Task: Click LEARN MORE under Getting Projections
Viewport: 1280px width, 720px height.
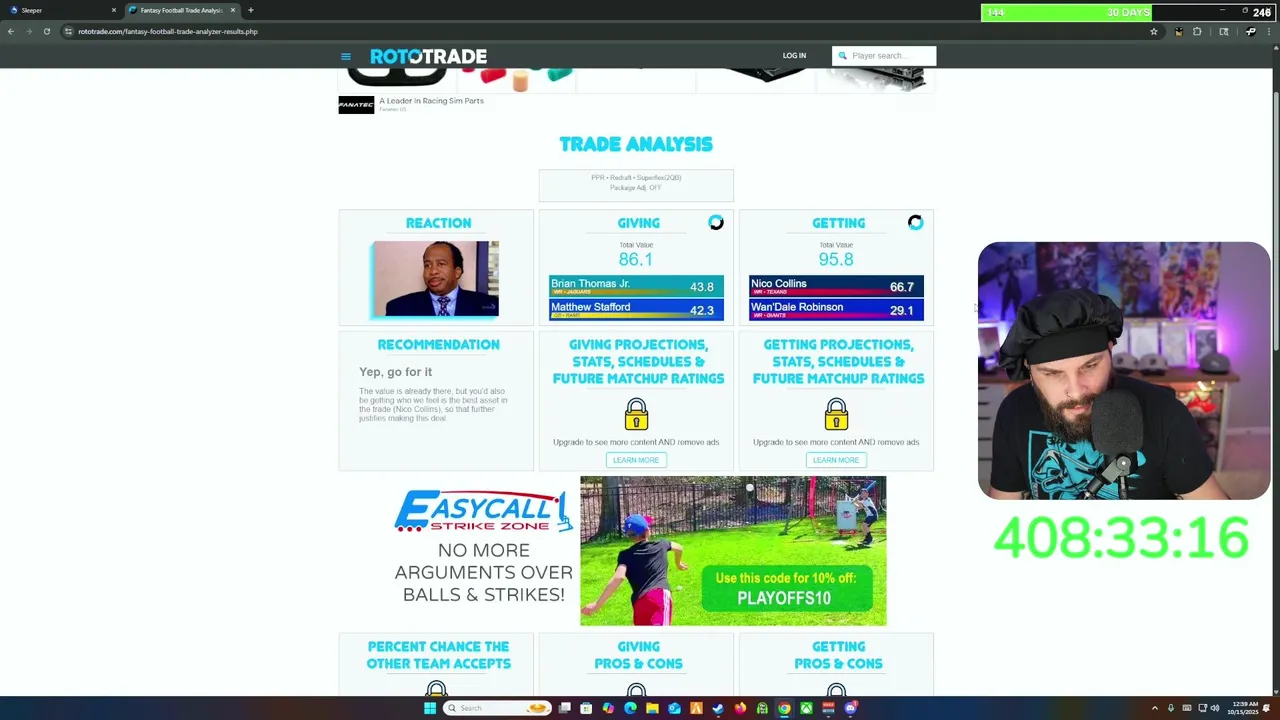Action: (x=836, y=460)
